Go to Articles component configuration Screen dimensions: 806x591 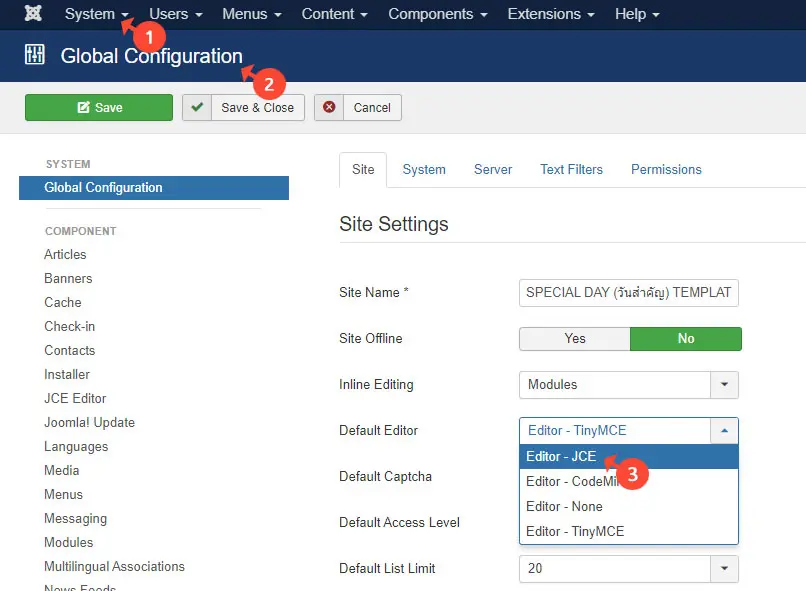pyautogui.click(x=65, y=255)
